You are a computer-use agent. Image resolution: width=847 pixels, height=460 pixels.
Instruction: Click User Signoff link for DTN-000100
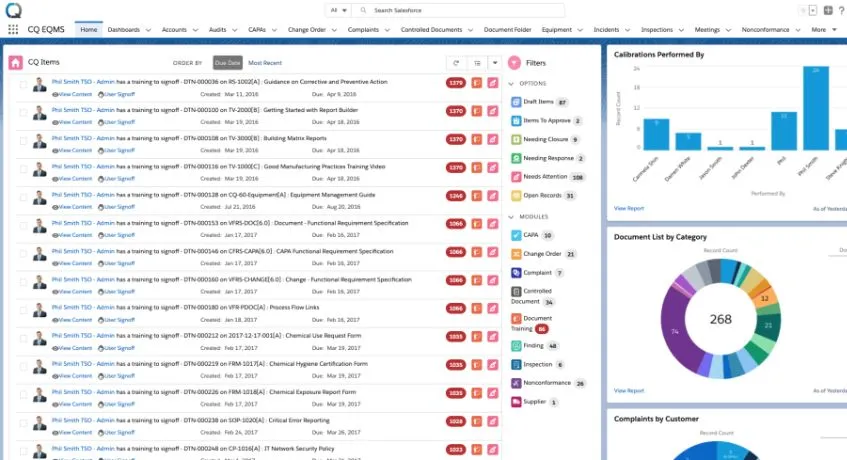117,123
